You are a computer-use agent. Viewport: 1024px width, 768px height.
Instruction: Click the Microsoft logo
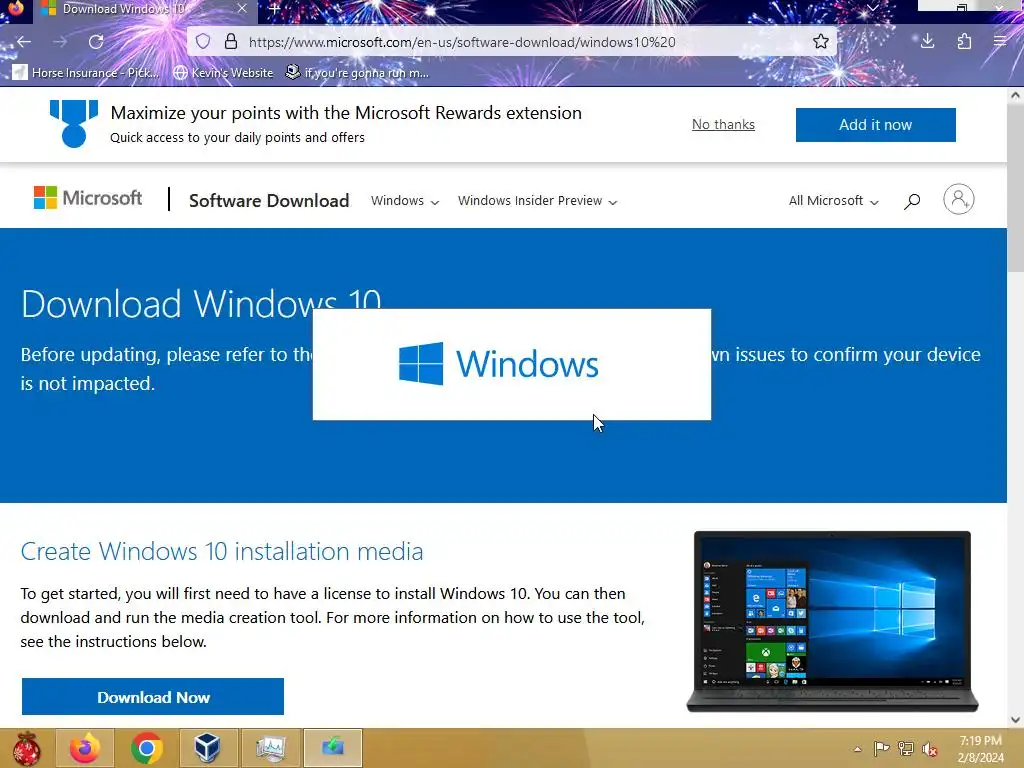(88, 198)
